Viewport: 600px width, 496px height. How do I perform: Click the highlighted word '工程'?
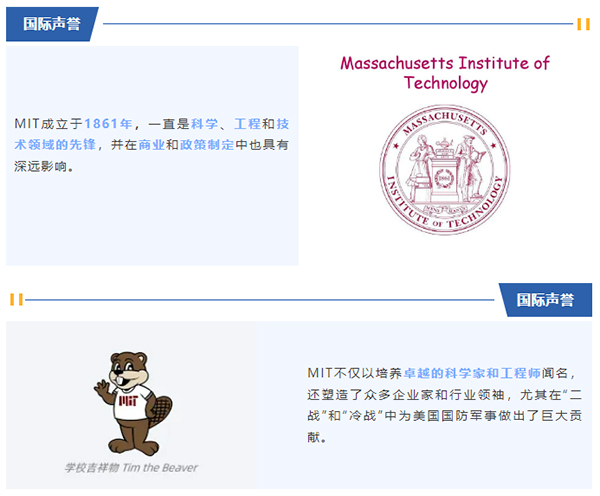pyautogui.click(x=248, y=124)
